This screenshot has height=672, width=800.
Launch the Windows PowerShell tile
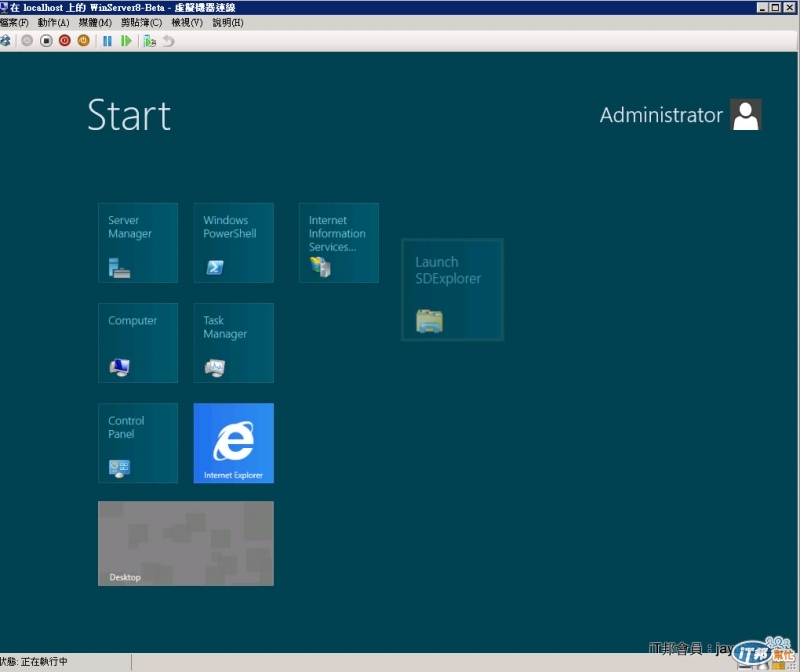[x=234, y=243]
